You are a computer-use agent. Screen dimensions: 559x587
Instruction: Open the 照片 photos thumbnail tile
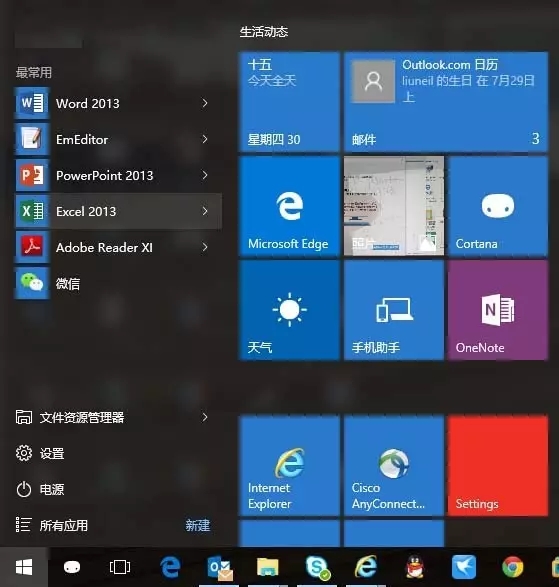394,206
